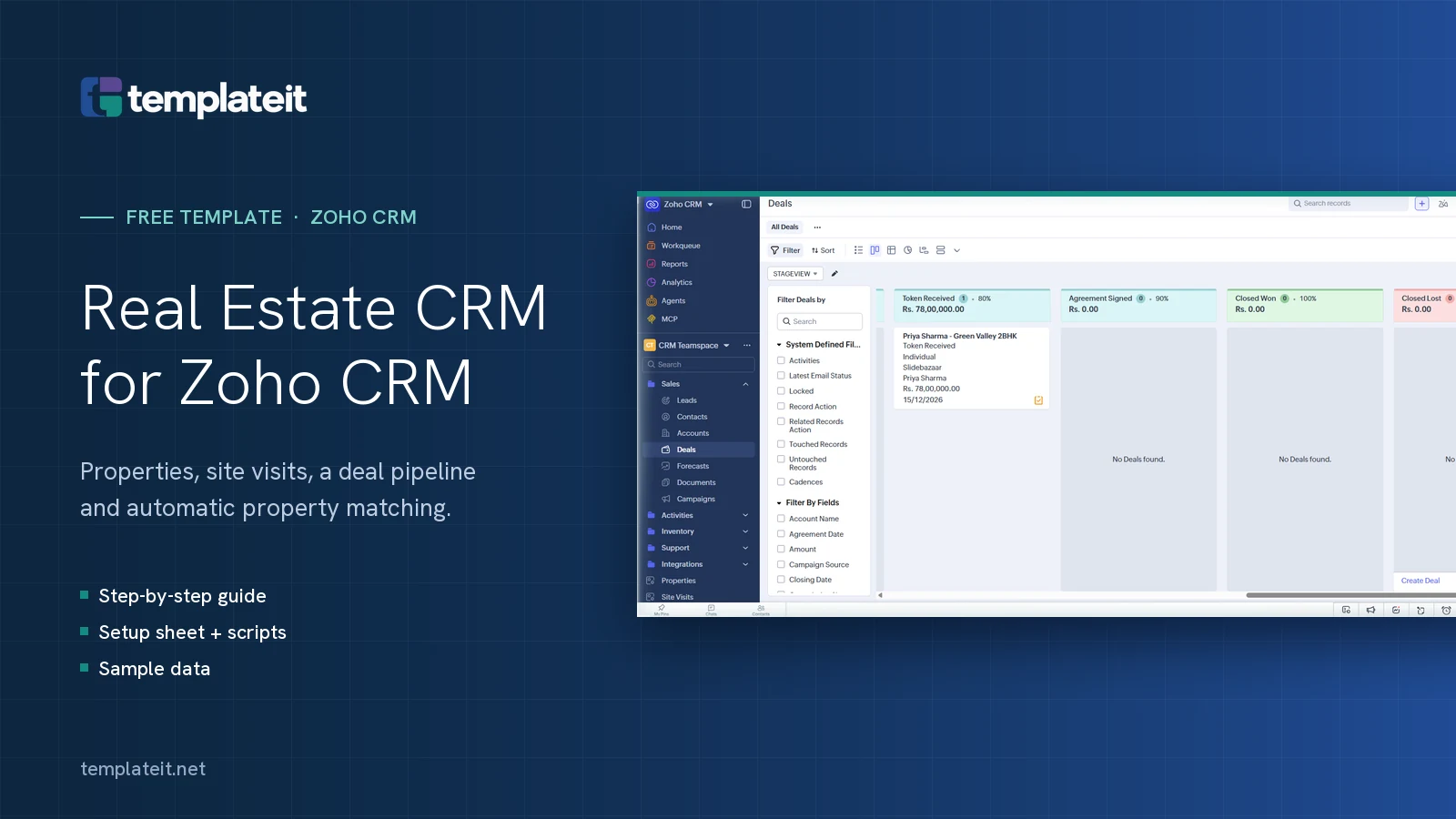Open the Priya Sharma - Green Valley 2BHK deal
The height and width of the screenshot is (819, 1456).
coord(959,336)
